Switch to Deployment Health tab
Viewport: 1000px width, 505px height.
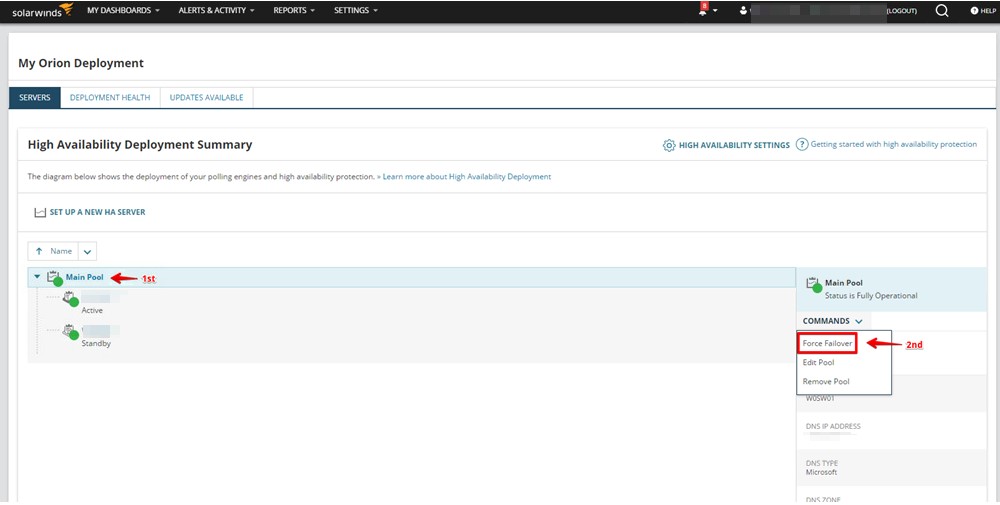(110, 98)
